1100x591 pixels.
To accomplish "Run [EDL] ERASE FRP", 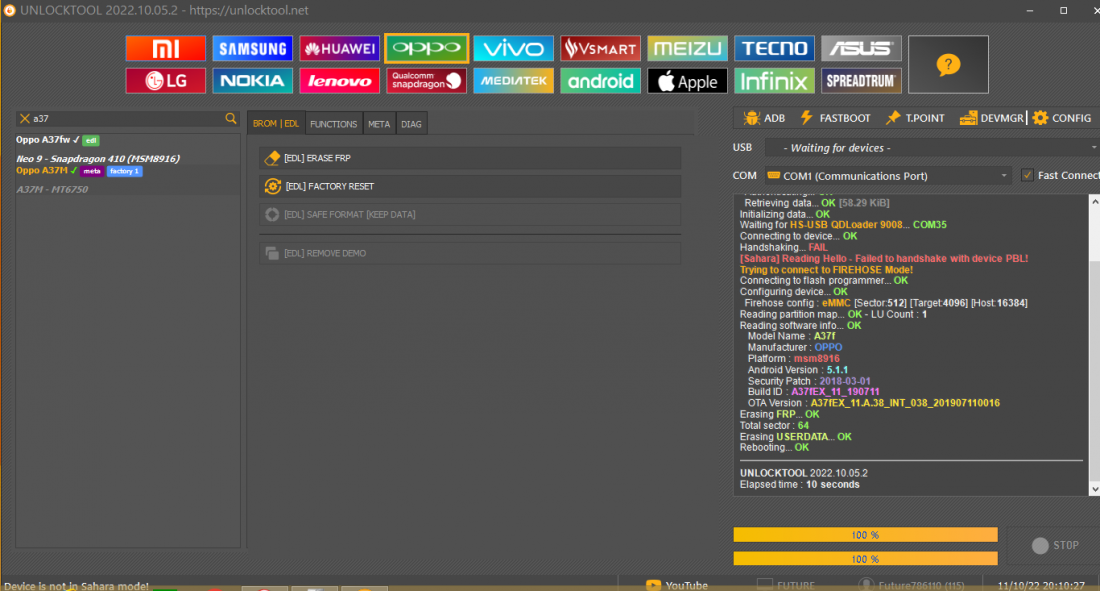I will click(470, 158).
